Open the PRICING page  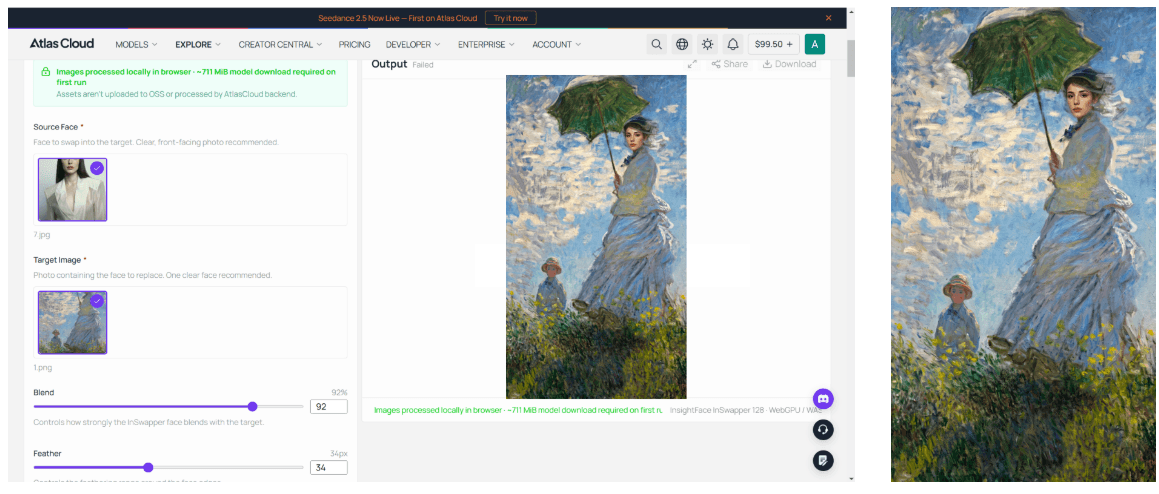click(x=355, y=44)
